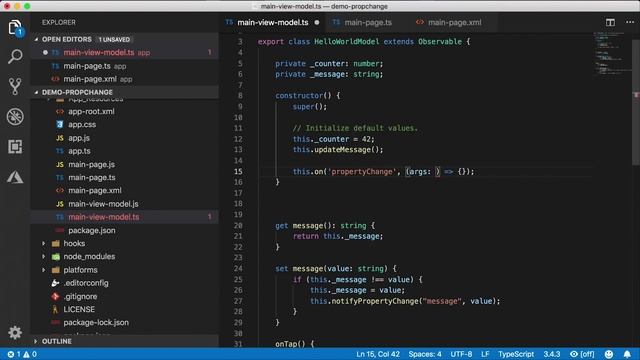
Task: Expand the node_modules folder
Action: pyautogui.click(x=124, y=256)
